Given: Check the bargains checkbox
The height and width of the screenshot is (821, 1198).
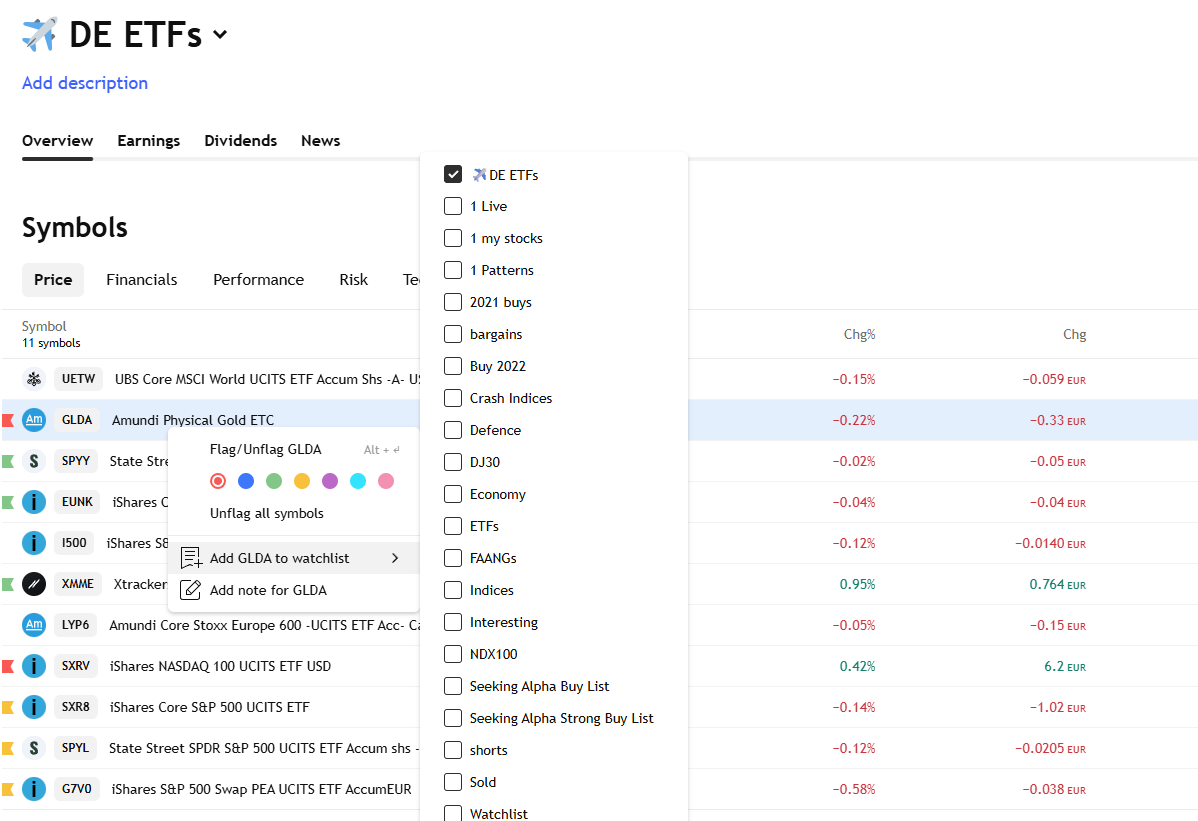Looking at the screenshot, I should tap(453, 335).
